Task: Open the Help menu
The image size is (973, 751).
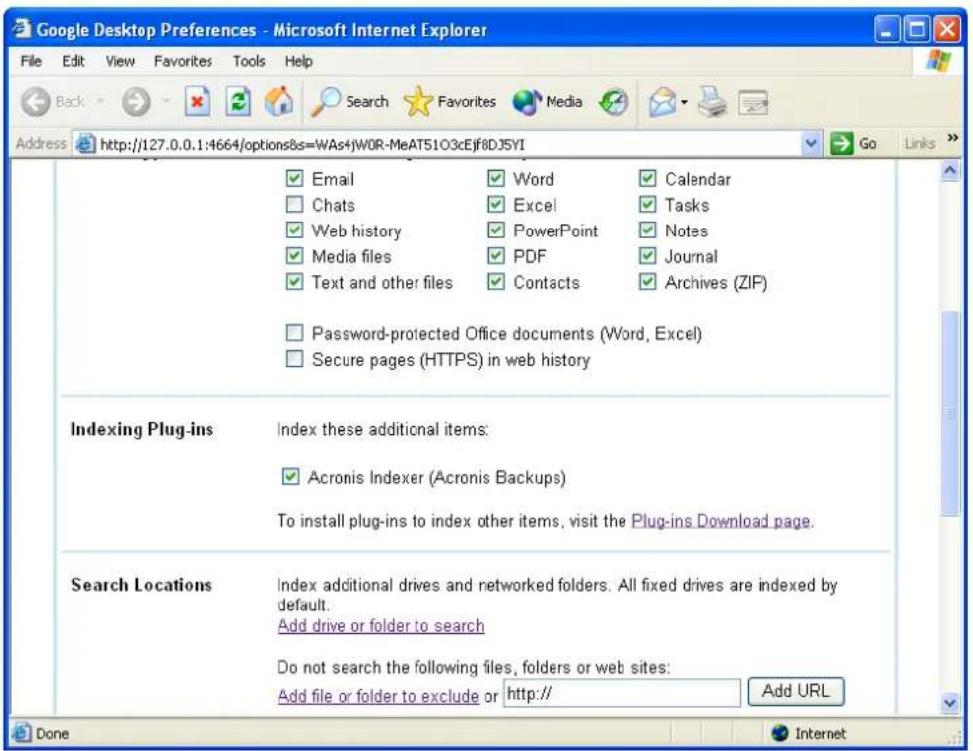Action: pyautogui.click(x=298, y=61)
